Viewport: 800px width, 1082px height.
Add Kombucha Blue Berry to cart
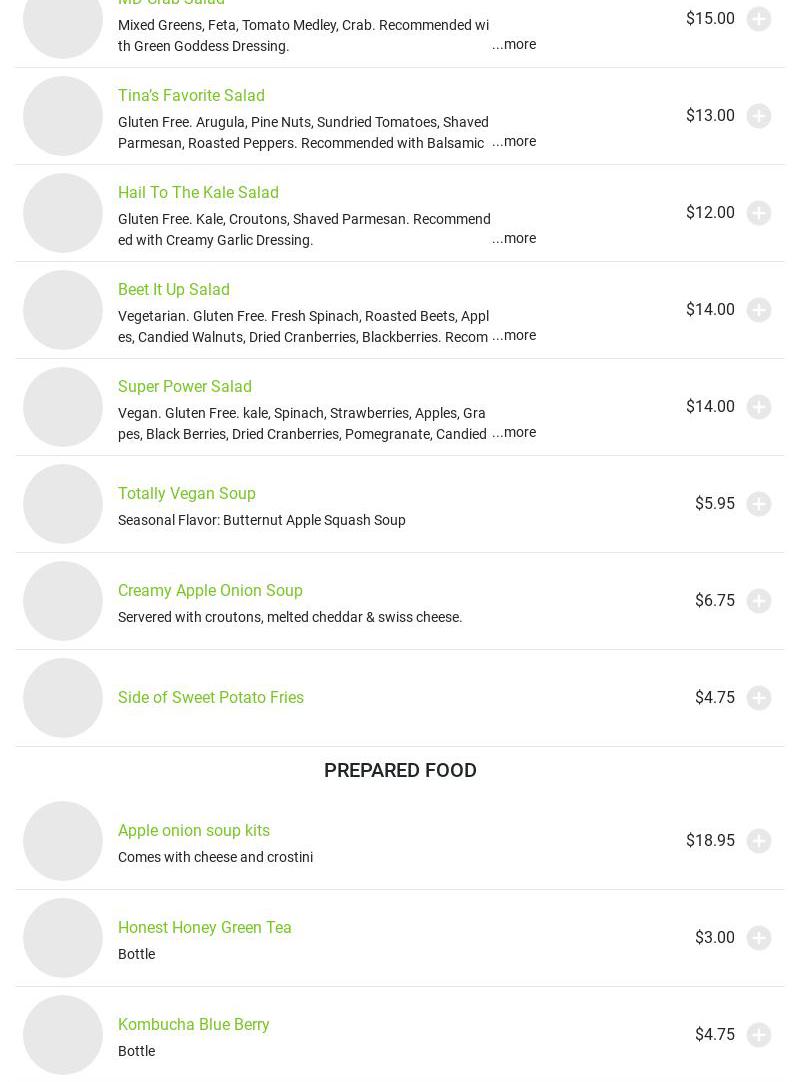click(759, 1035)
